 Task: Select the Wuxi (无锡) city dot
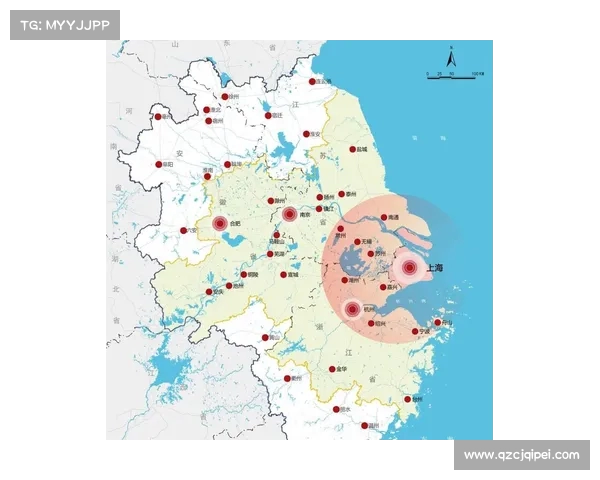(357, 242)
